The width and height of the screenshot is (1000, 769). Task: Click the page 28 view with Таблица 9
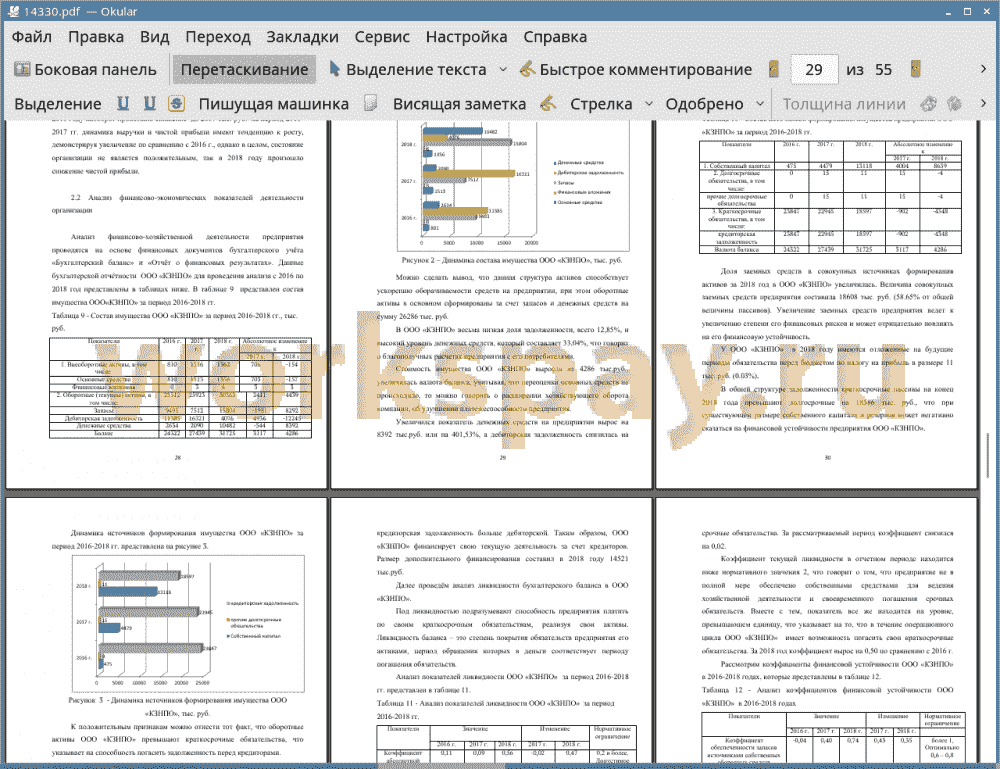166,305
